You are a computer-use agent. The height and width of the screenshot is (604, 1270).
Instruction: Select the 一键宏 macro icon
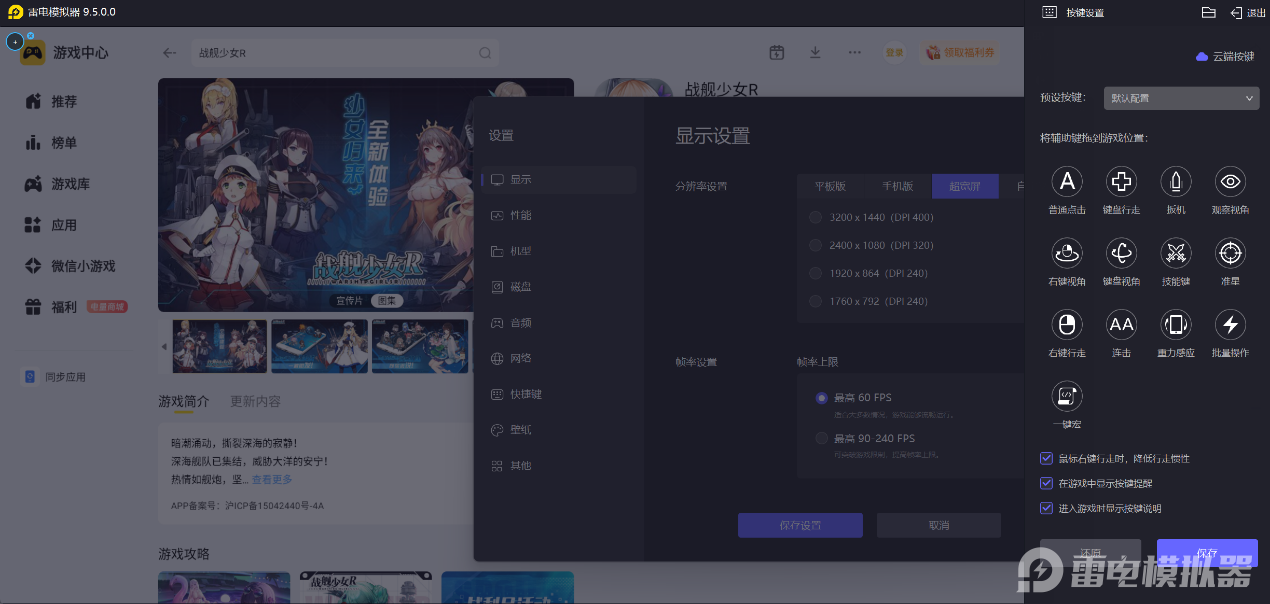click(x=1067, y=396)
